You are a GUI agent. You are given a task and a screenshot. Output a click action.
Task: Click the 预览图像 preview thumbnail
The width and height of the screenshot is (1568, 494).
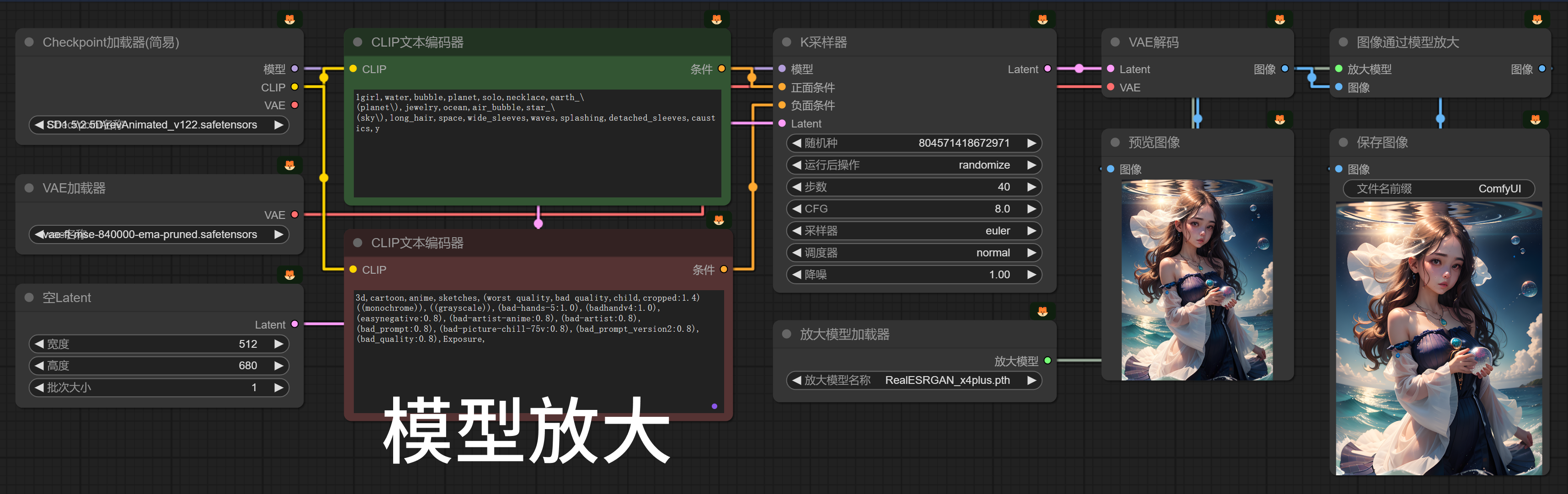pyautogui.click(x=1197, y=280)
